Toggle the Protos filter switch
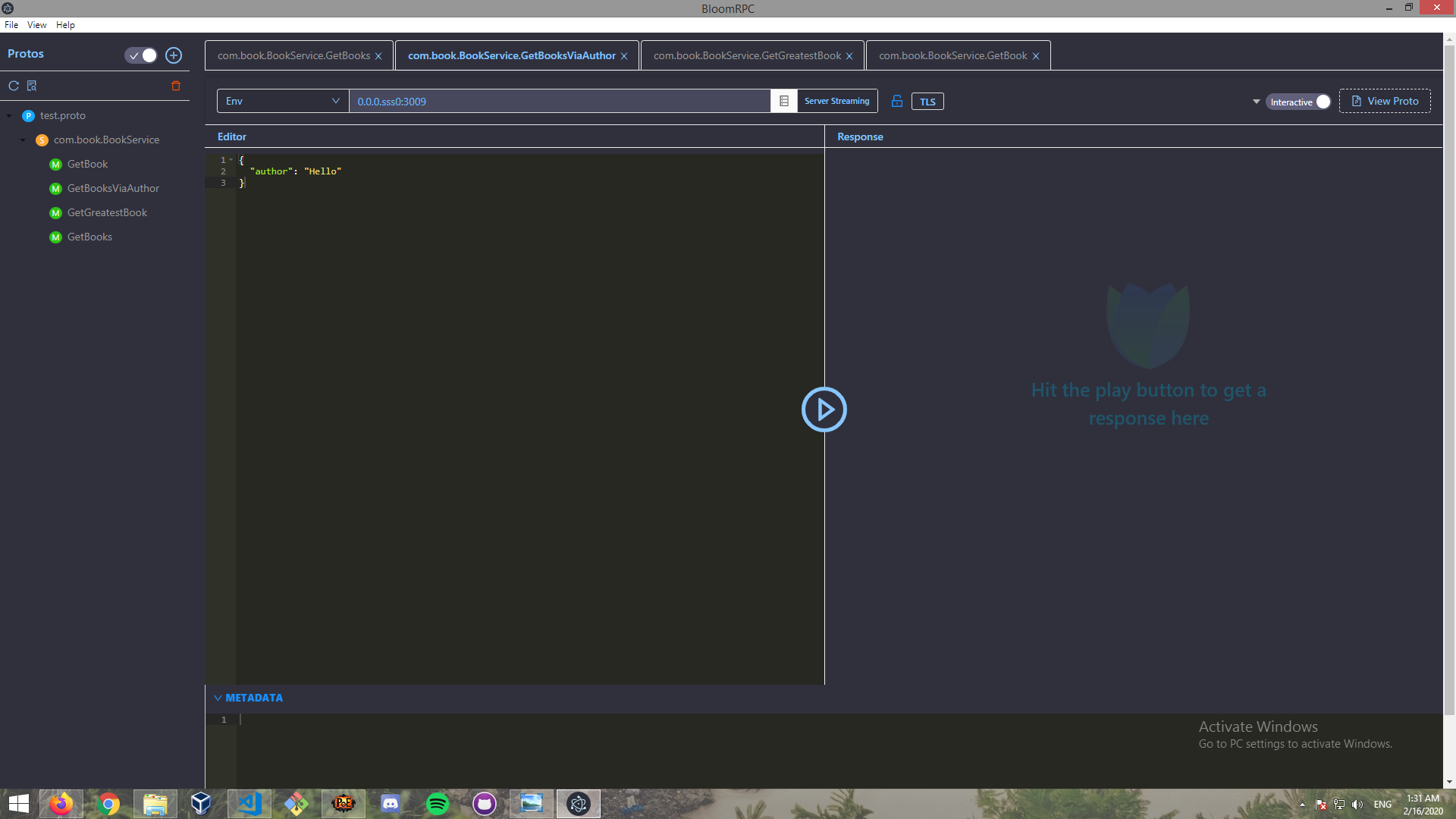Viewport: 1456px width, 819px height. [x=140, y=55]
